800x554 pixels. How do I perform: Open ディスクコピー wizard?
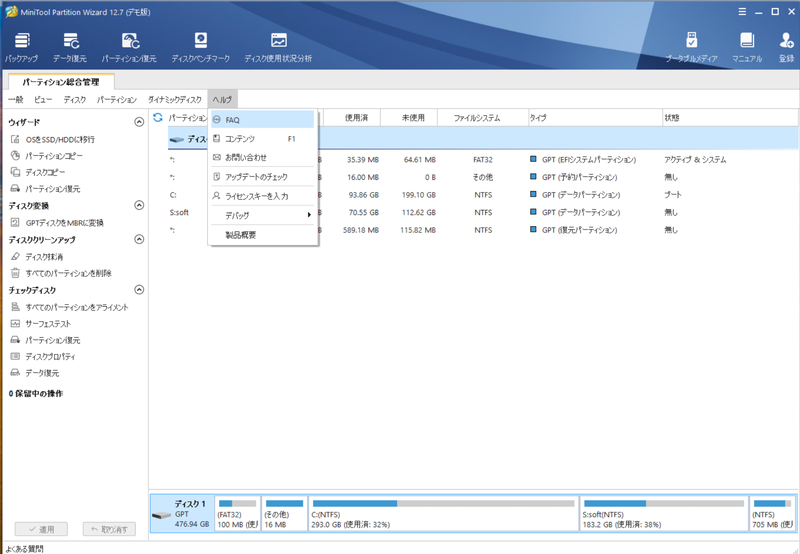coord(38,172)
